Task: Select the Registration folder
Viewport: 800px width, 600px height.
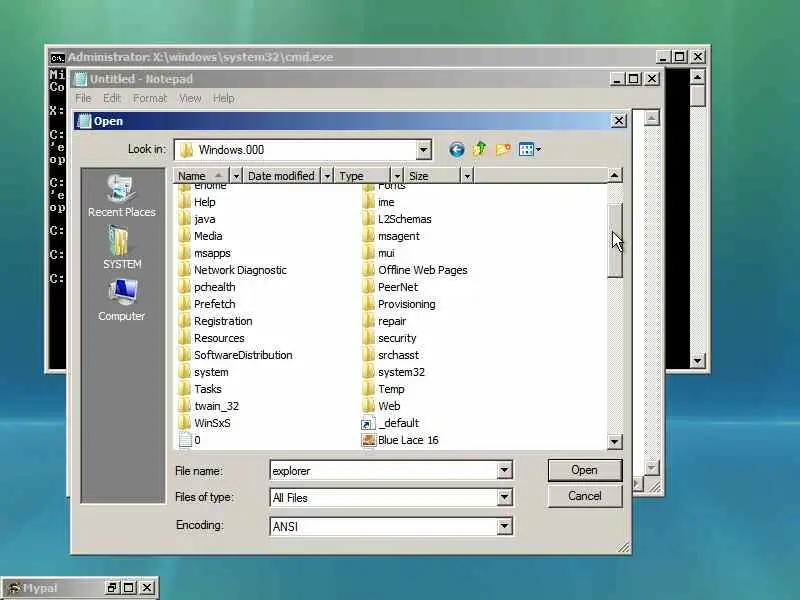Action: coord(216,321)
